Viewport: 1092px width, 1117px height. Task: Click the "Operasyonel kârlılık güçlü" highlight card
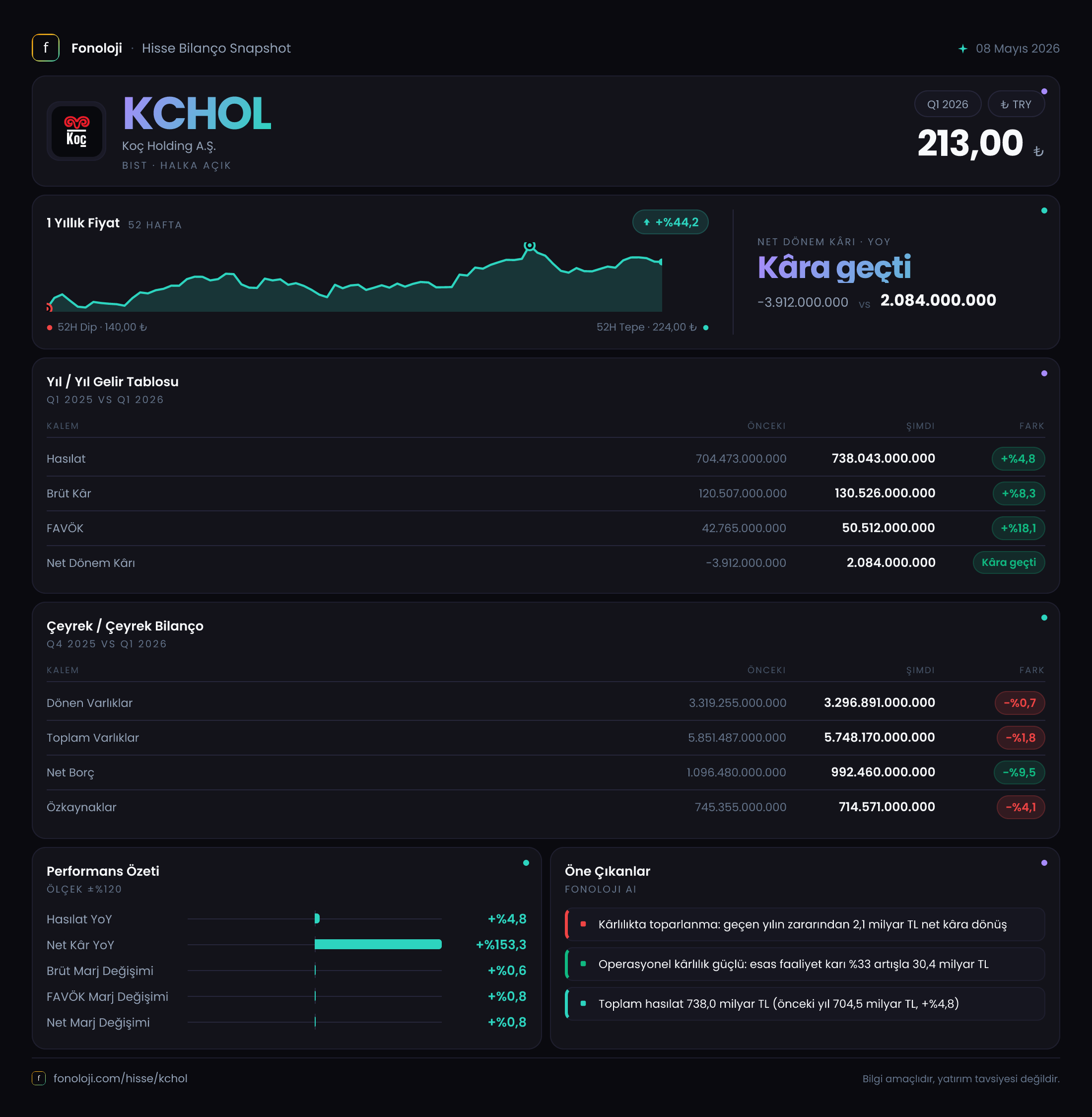pos(805,964)
